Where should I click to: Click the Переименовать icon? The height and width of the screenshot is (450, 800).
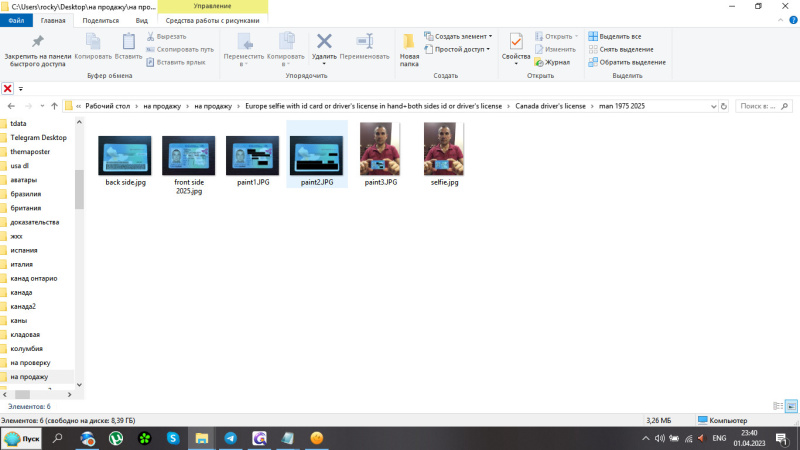(364, 41)
